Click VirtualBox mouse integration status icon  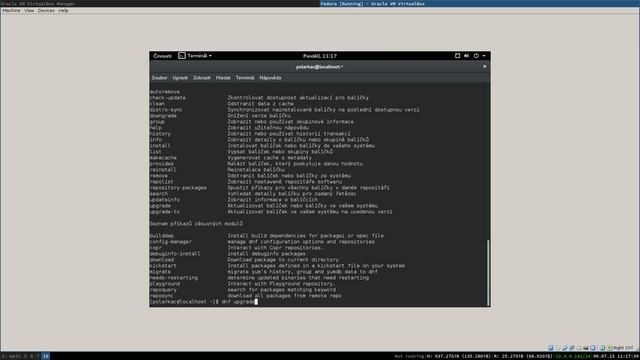[x=602, y=348]
